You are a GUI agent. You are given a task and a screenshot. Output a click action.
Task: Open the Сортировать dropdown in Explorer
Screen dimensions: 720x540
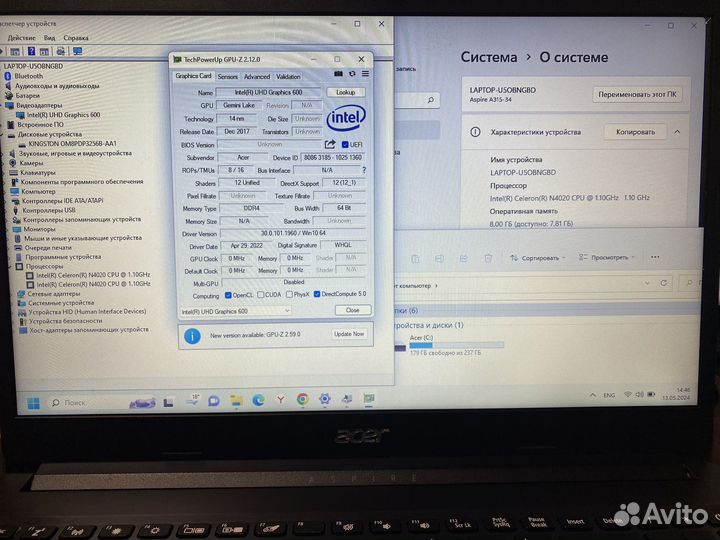coord(538,258)
